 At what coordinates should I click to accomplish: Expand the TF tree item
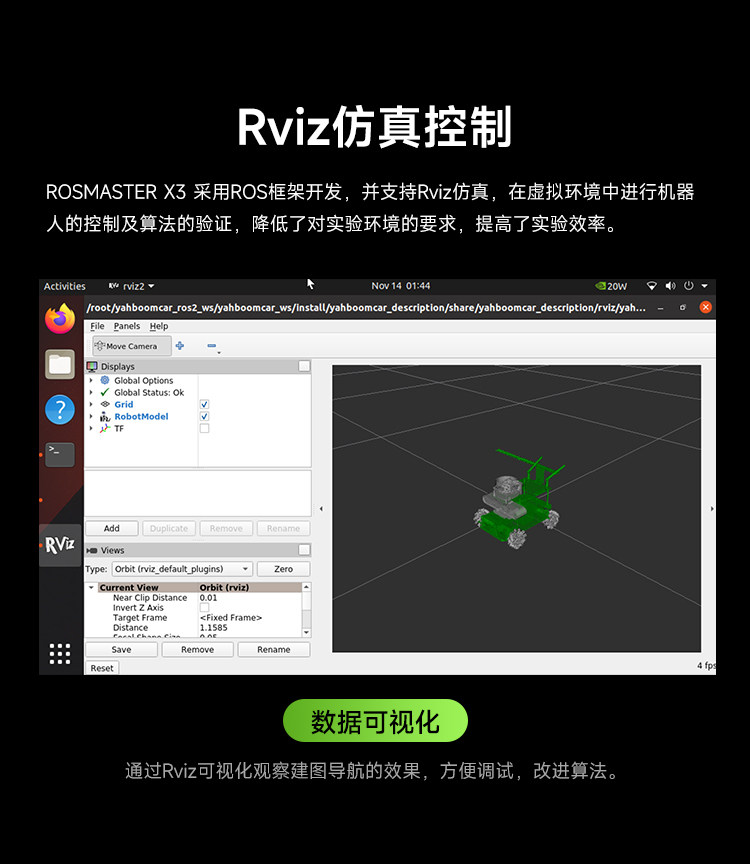point(91,429)
